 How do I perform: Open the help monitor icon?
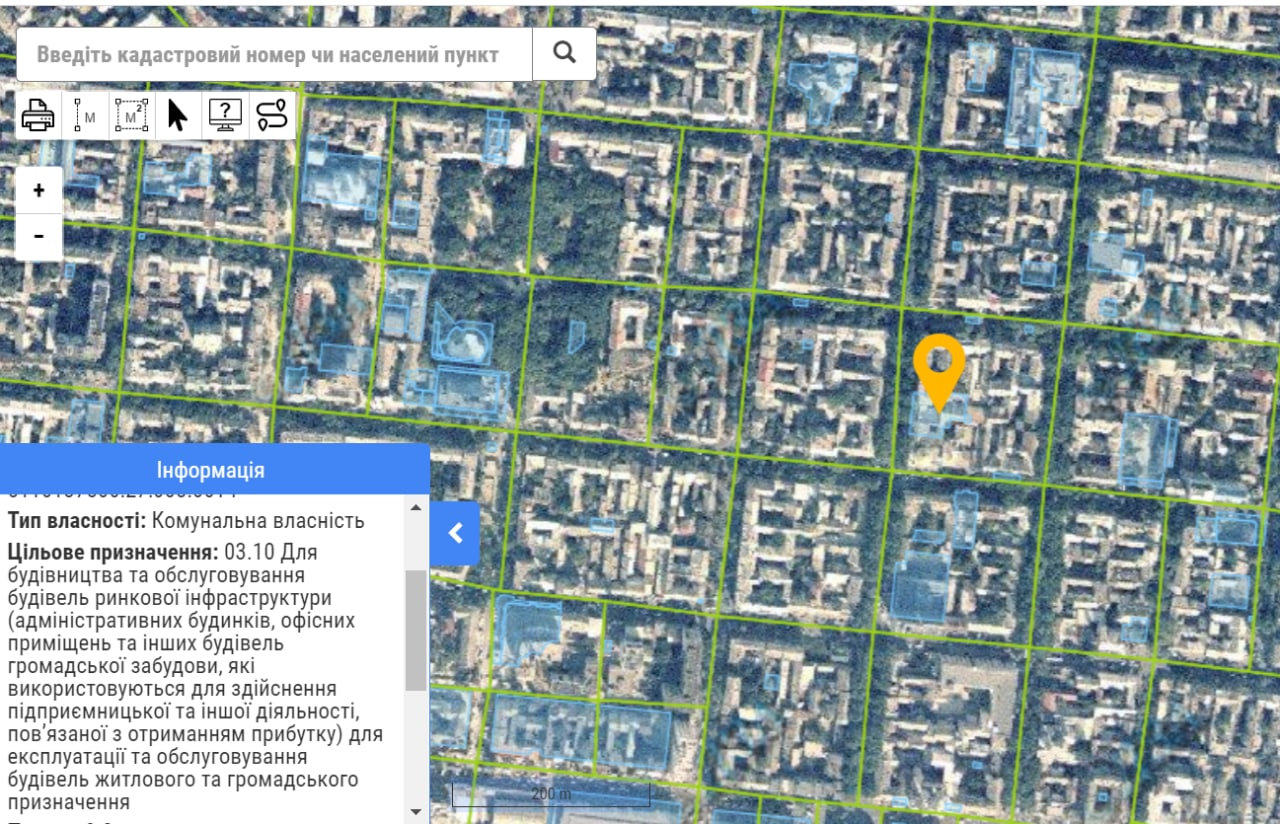tap(225, 116)
